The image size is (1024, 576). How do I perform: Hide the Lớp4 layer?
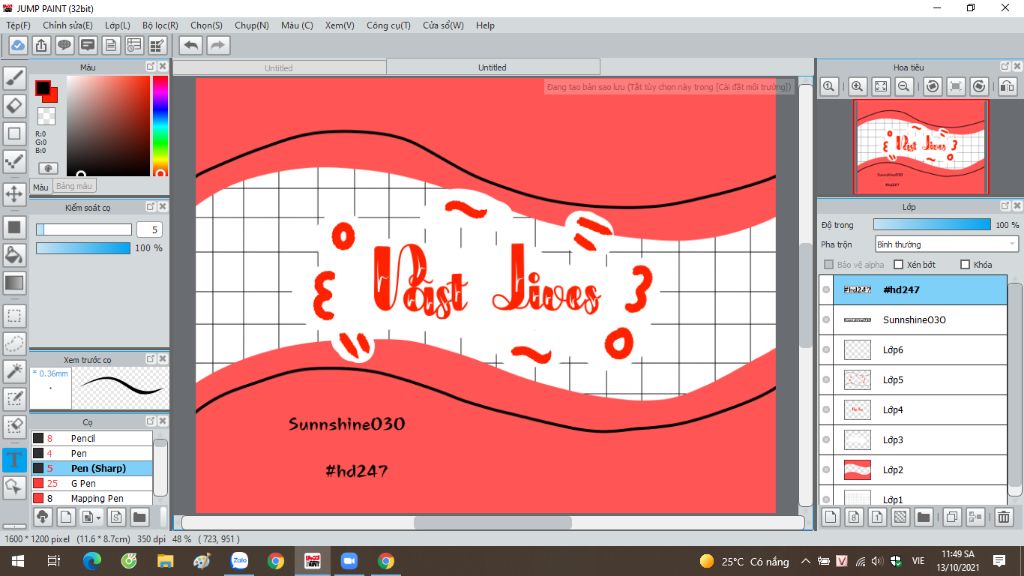pyautogui.click(x=826, y=409)
